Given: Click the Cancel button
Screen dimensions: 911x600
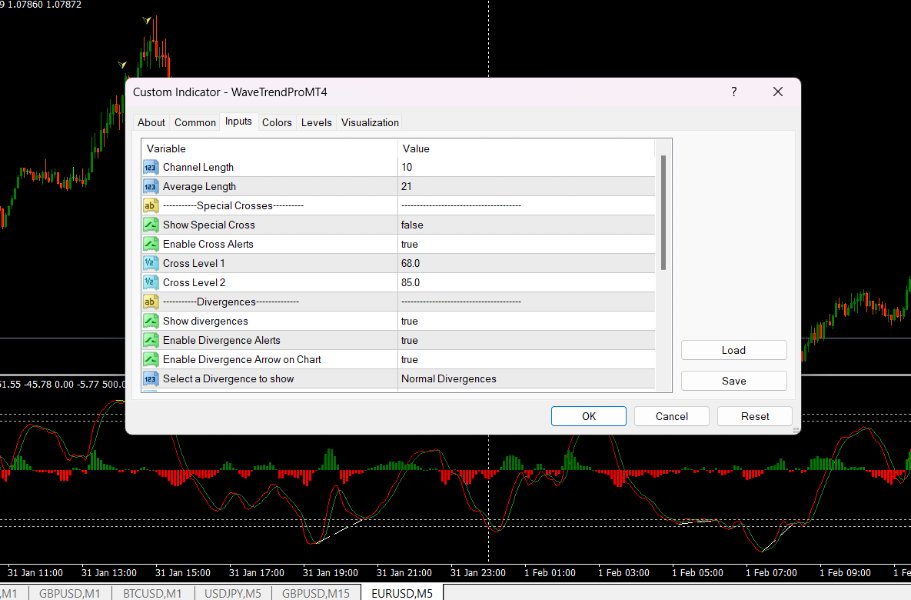Looking at the screenshot, I should 672,416.
